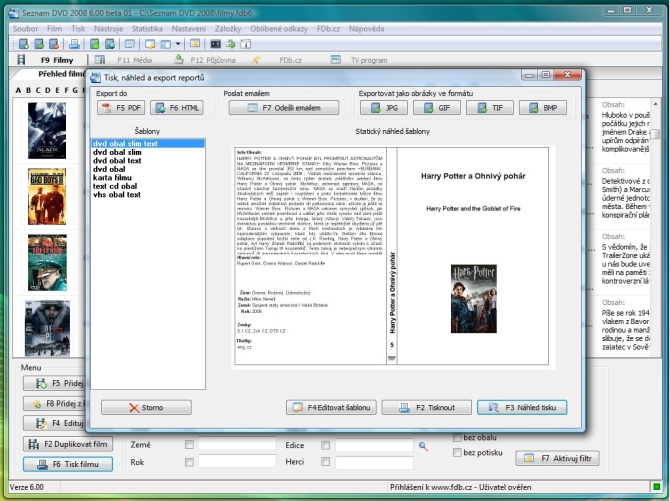Open F3 Náhled tisku print preview
Viewport: 670px width, 501px height.
pyautogui.click(x=522, y=408)
